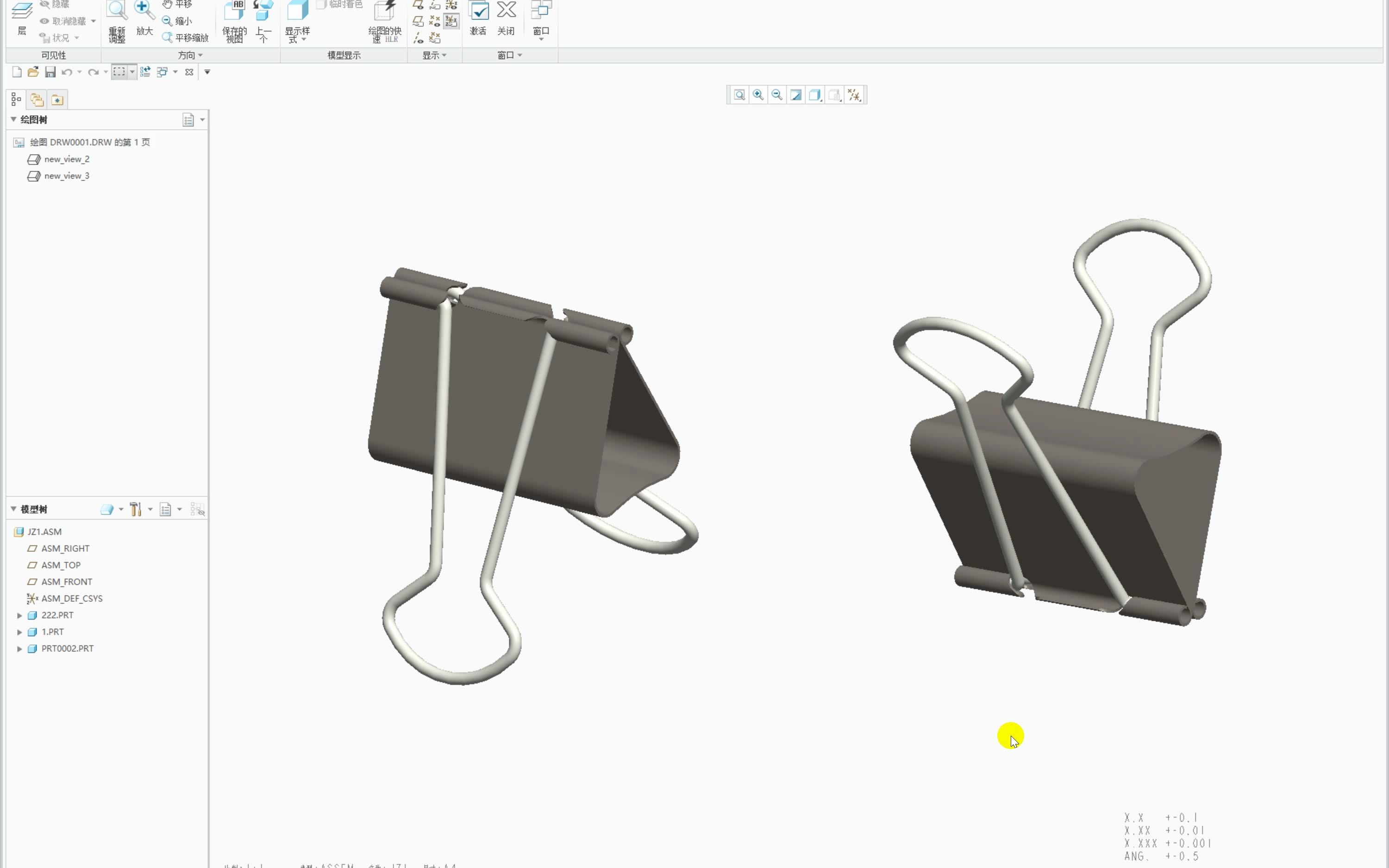Image resolution: width=1389 pixels, height=868 pixels.
Task: Click refit icon in graphics toolbar
Action: point(739,95)
